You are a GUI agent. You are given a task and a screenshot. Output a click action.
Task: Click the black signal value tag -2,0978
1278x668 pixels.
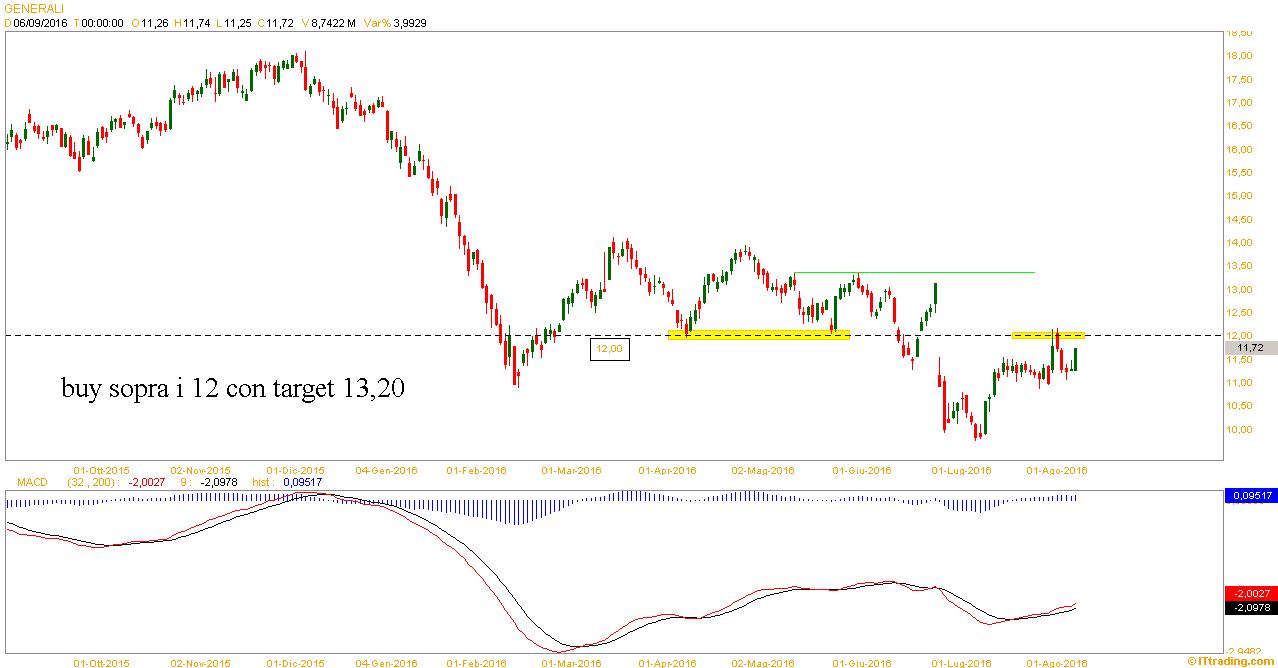coord(1250,607)
